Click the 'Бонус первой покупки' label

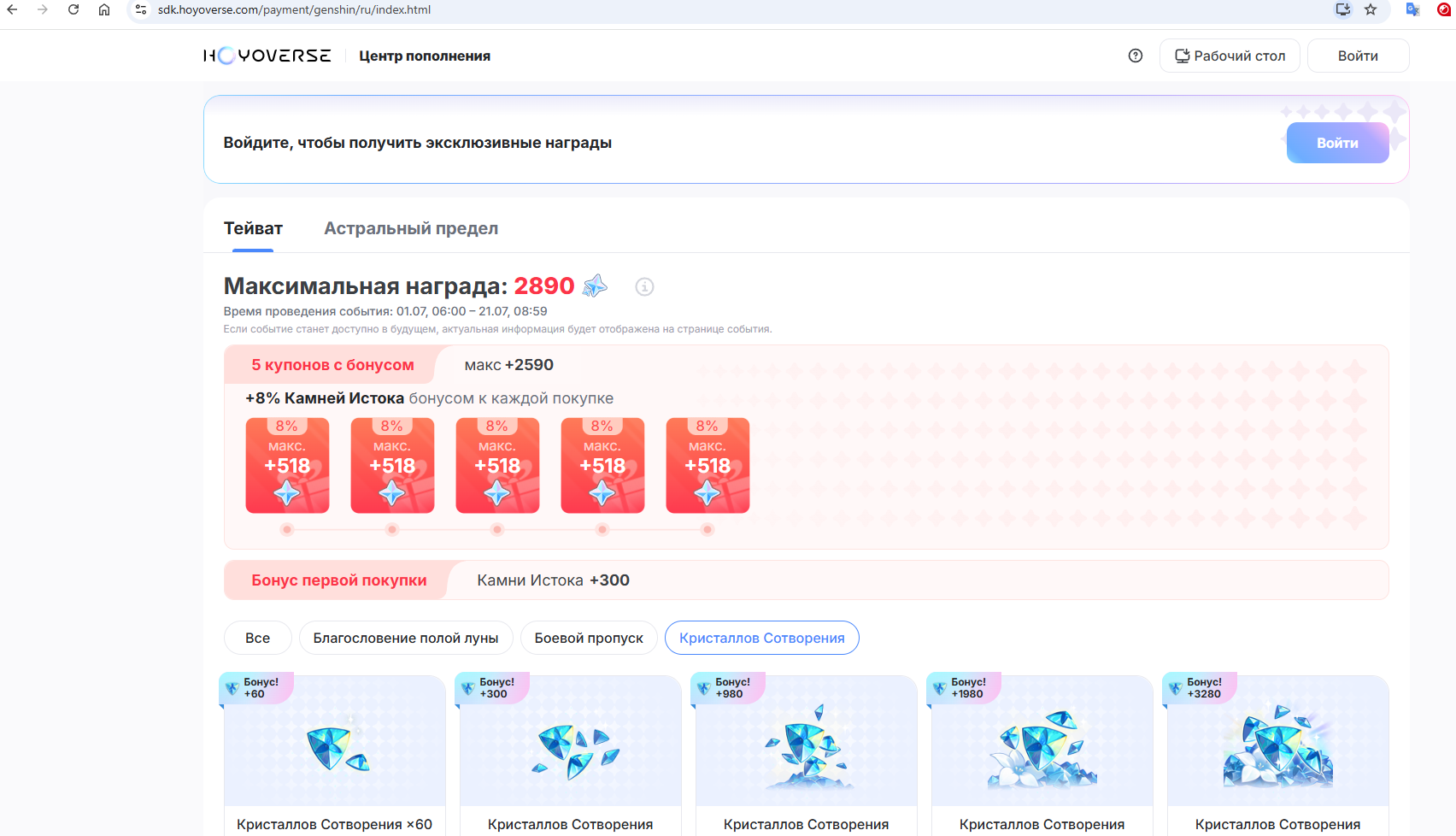tap(339, 580)
